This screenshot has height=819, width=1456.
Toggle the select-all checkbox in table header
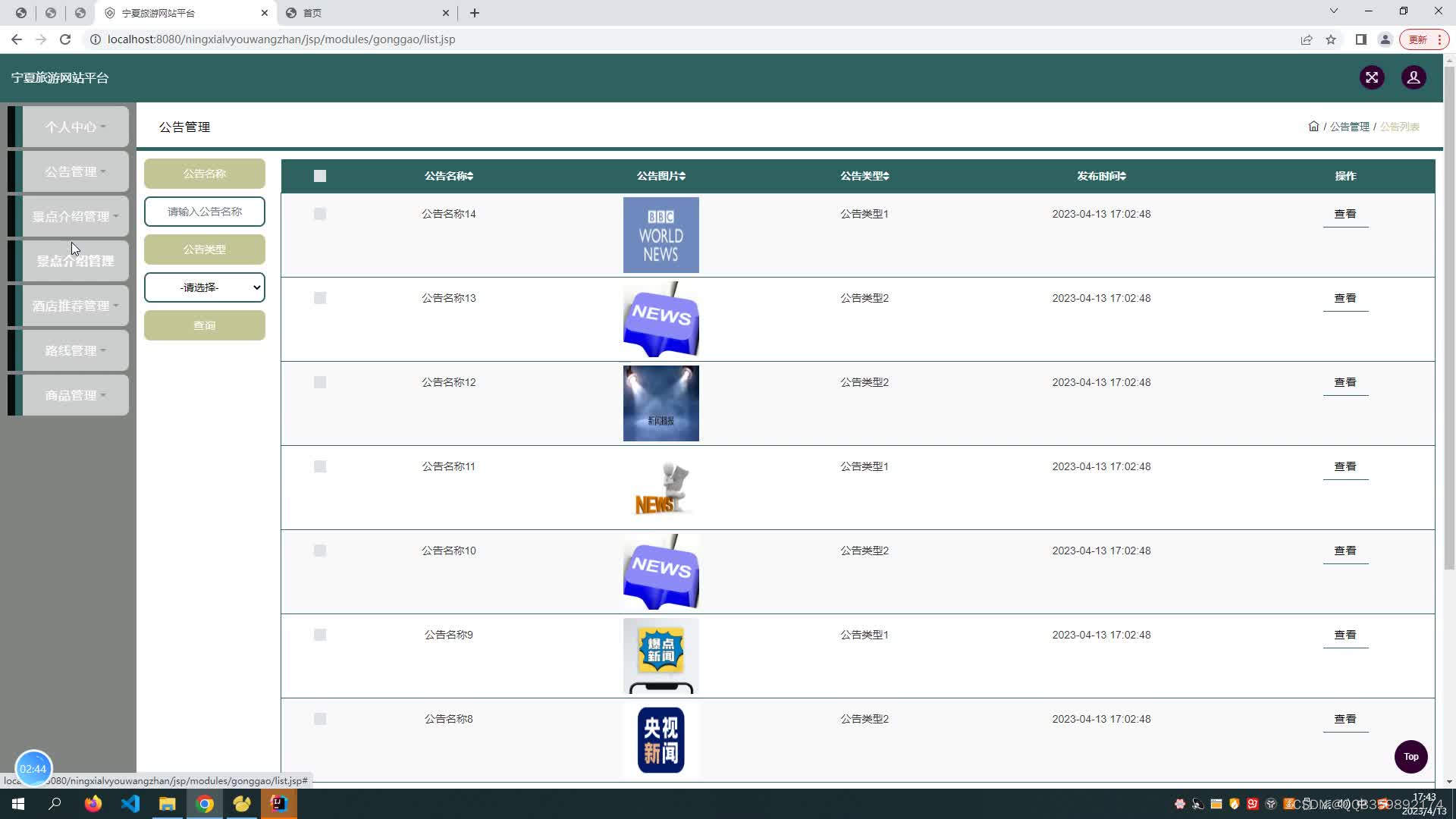[x=320, y=176]
